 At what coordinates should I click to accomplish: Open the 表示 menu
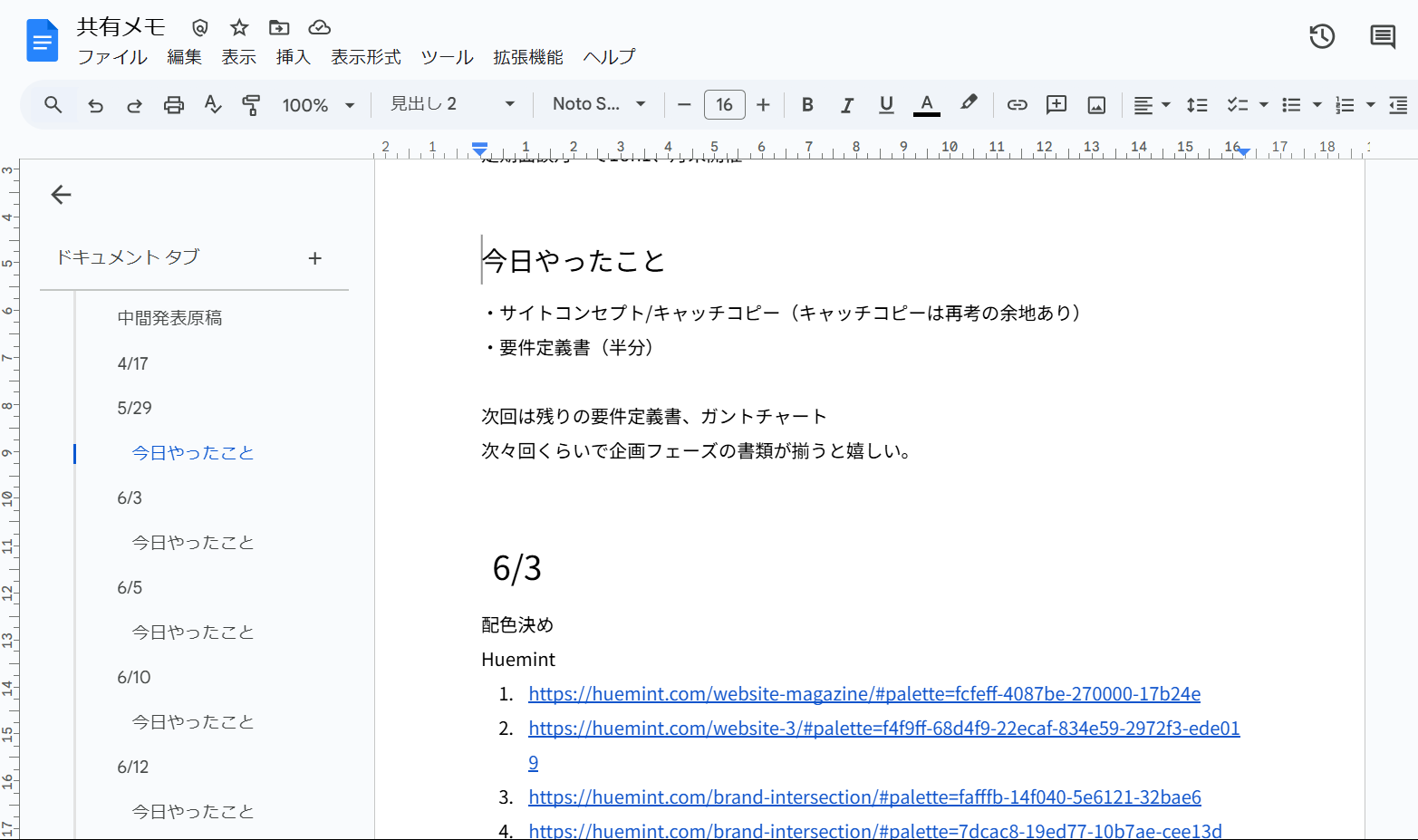coord(239,57)
